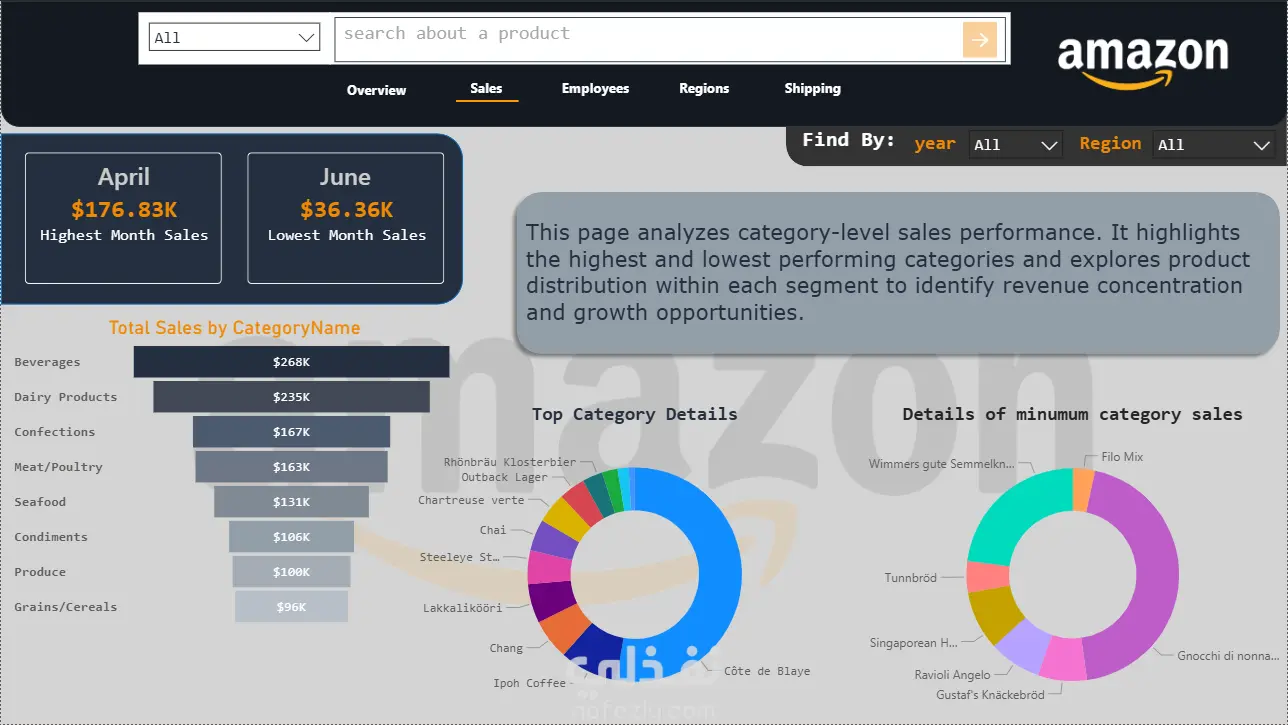Click the product search input field
Viewport: 1288px width, 725px height.
[x=648, y=40]
